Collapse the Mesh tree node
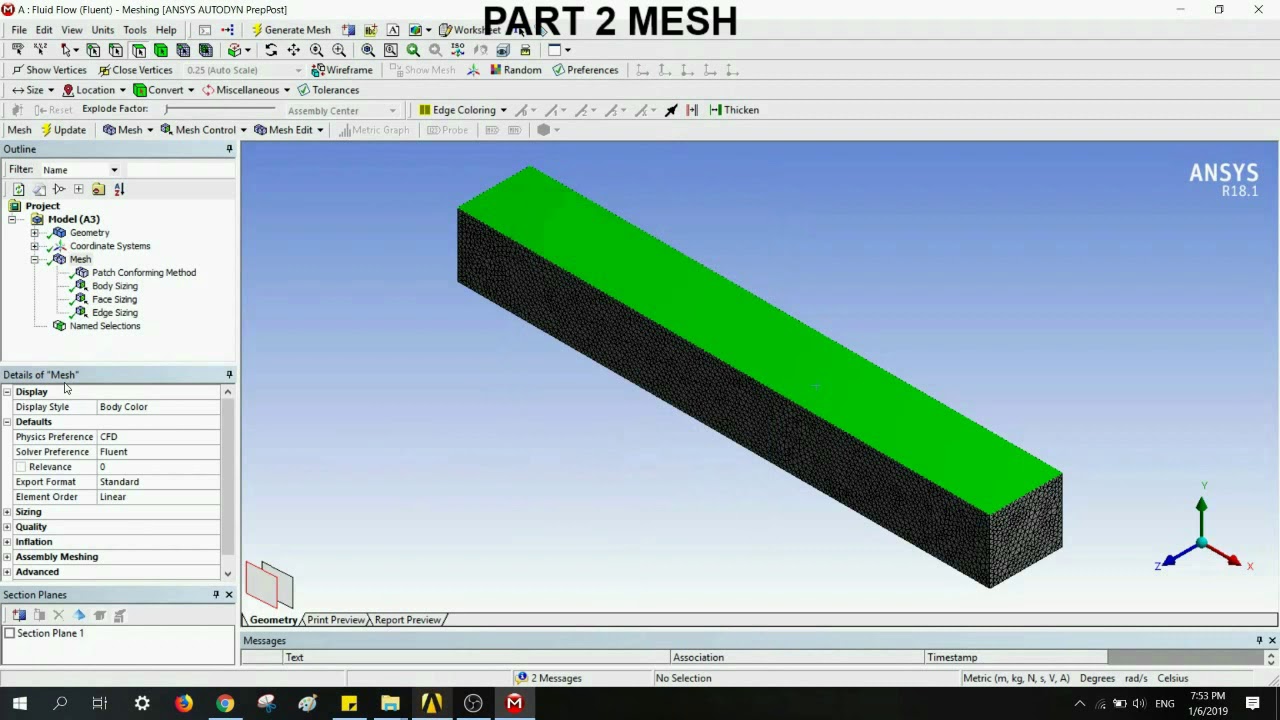 tap(35, 260)
